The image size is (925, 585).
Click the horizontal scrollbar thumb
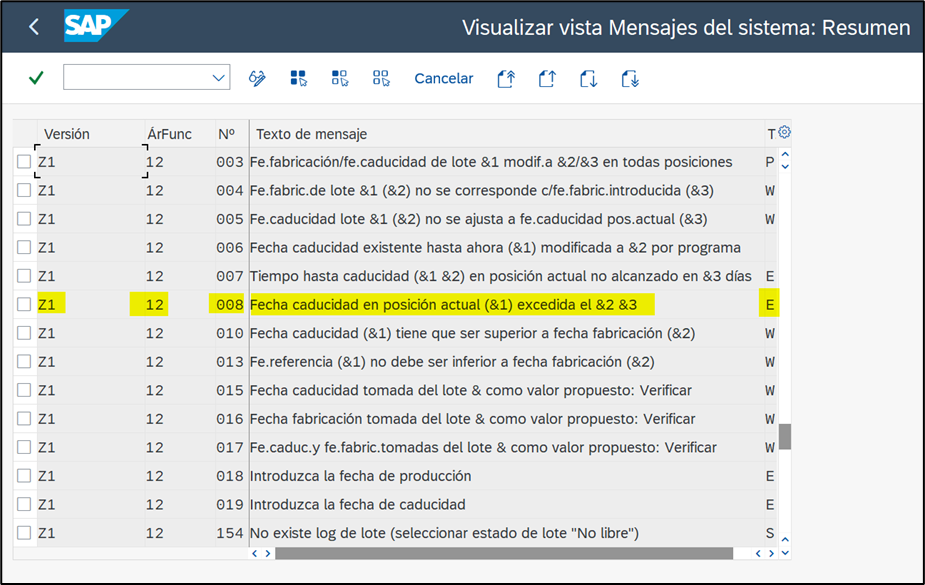click(x=504, y=553)
